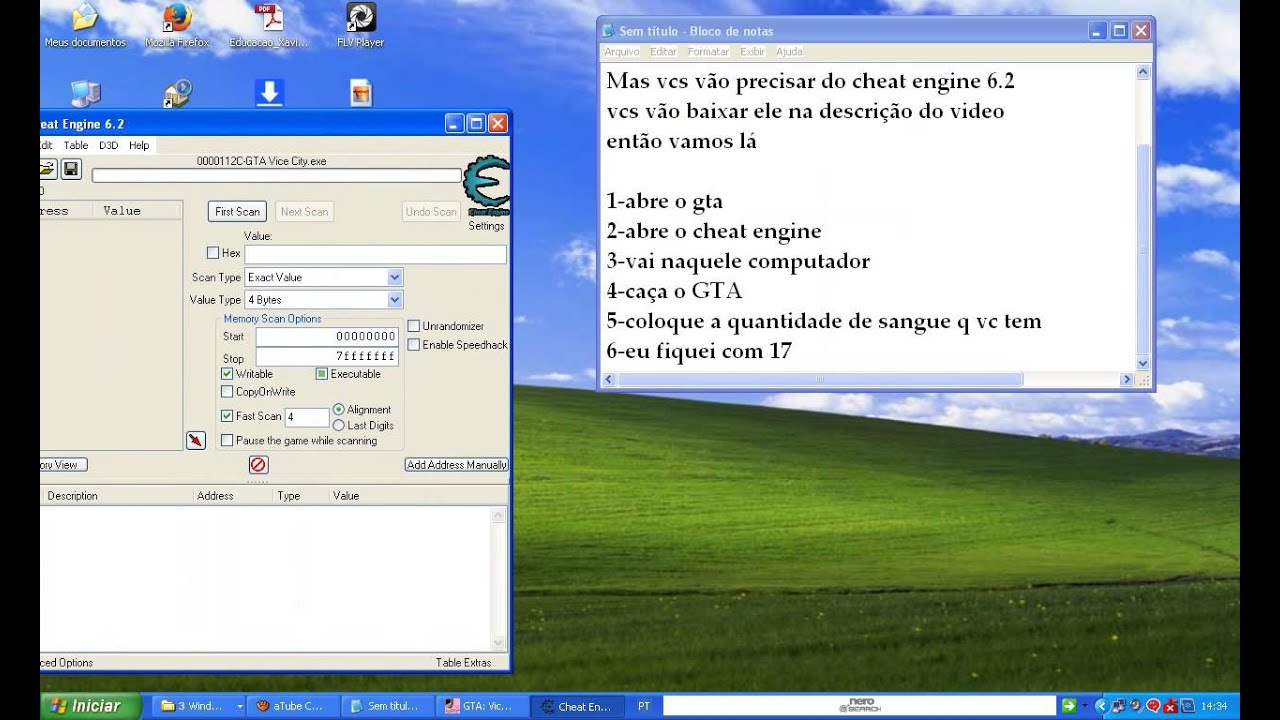Viewport: 1280px width, 720px height.
Task: Click Add Address Manually button
Action: [457, 465]
